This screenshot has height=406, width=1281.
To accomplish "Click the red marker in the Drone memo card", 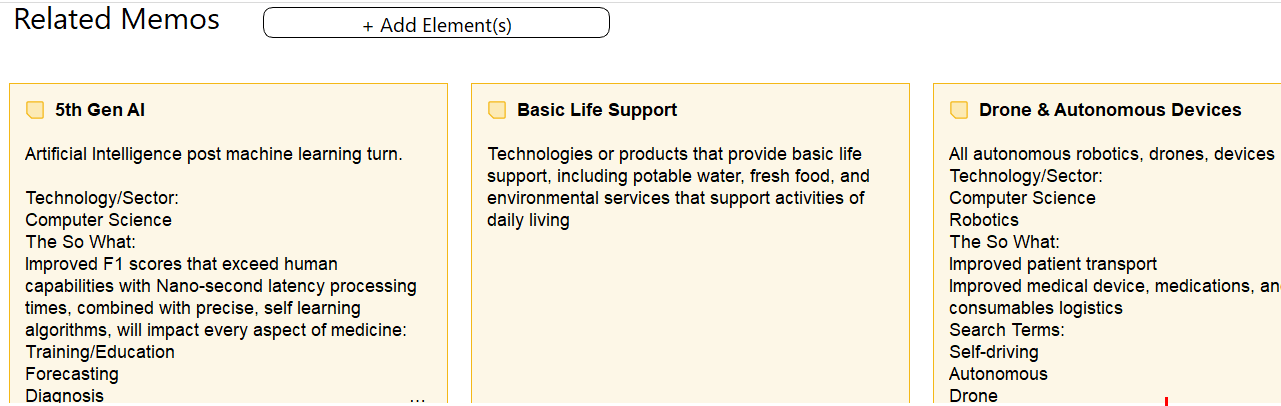I will [x=1166, y=401].
